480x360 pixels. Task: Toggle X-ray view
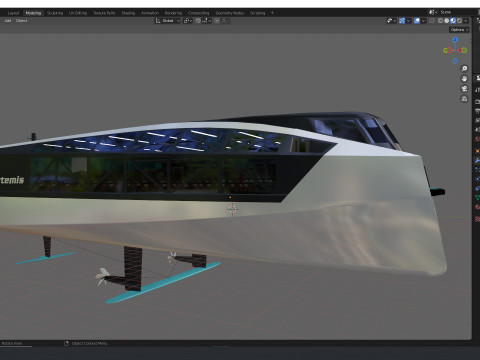click(432, 21)
